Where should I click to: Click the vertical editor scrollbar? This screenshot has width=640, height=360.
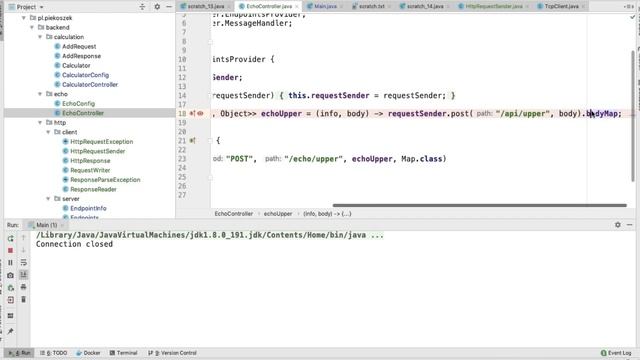click(633, 116)
